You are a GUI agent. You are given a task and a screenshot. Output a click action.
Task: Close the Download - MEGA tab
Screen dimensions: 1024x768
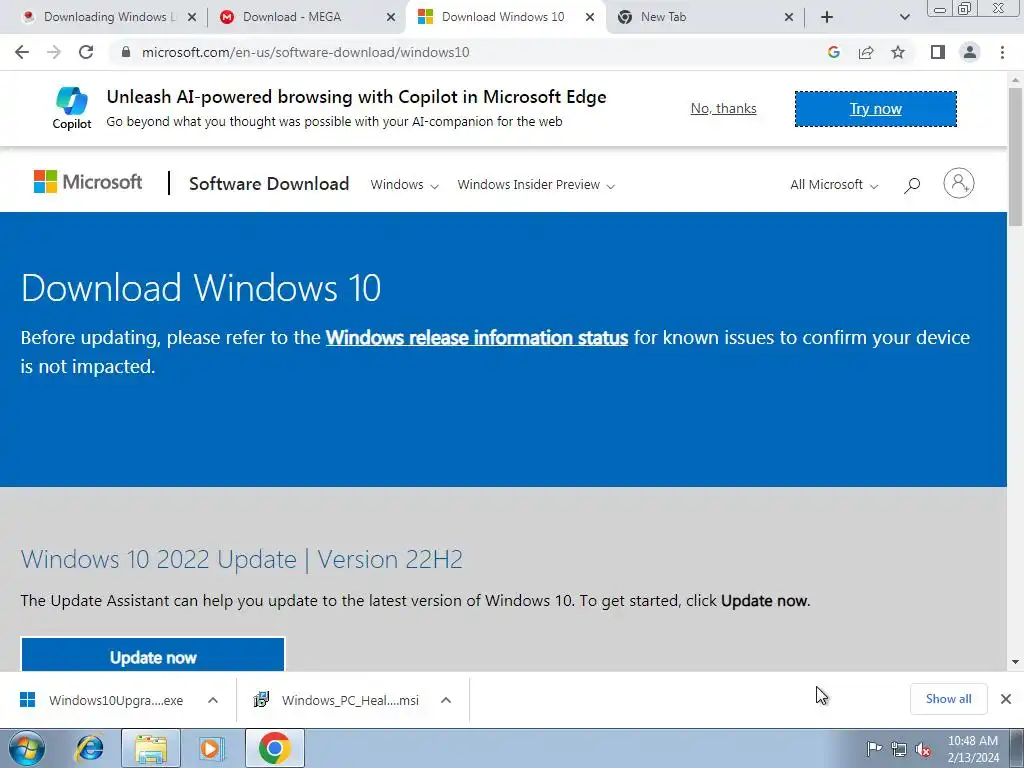391,17
